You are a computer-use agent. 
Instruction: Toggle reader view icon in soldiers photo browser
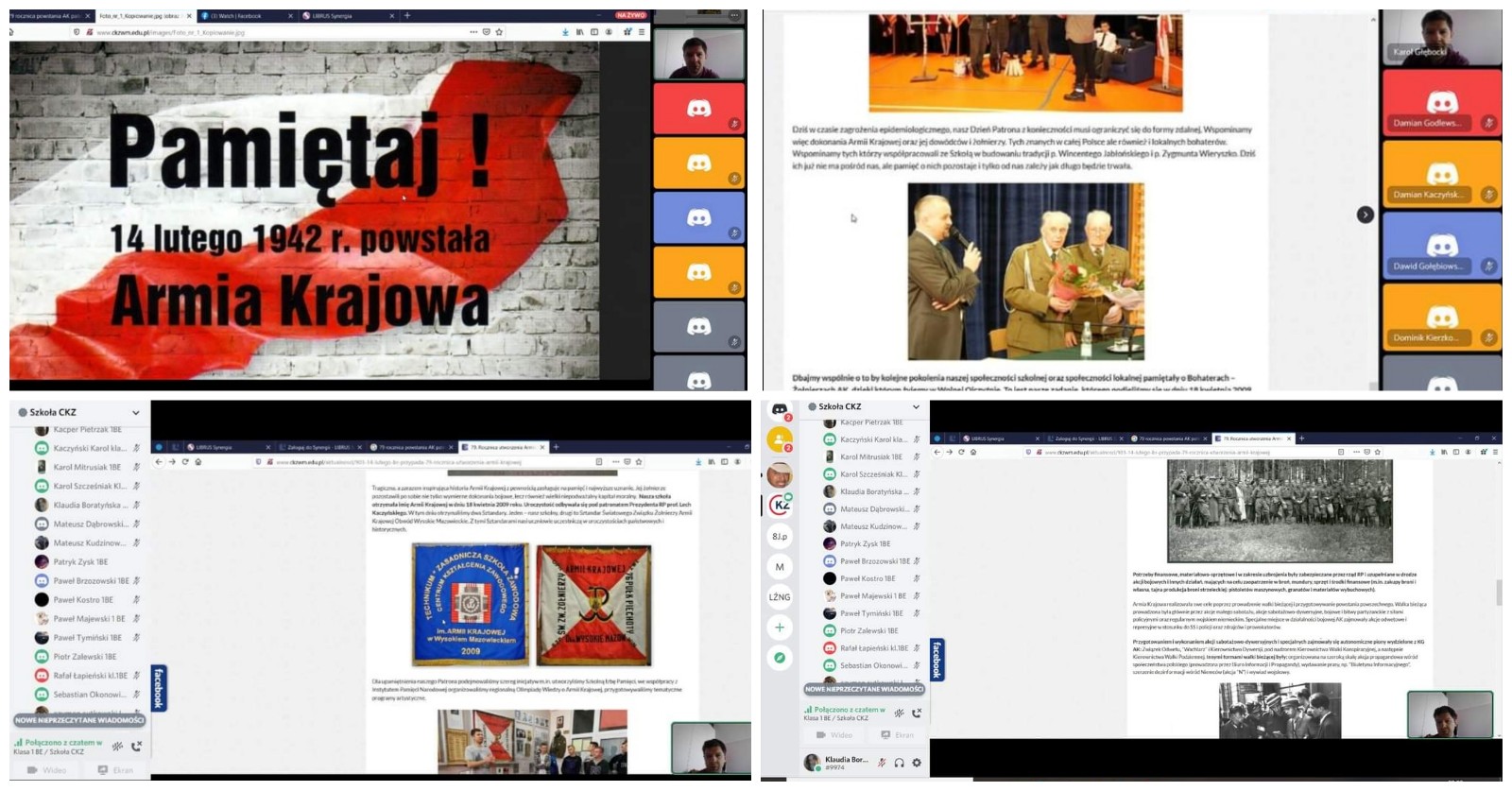point(1341,453)
